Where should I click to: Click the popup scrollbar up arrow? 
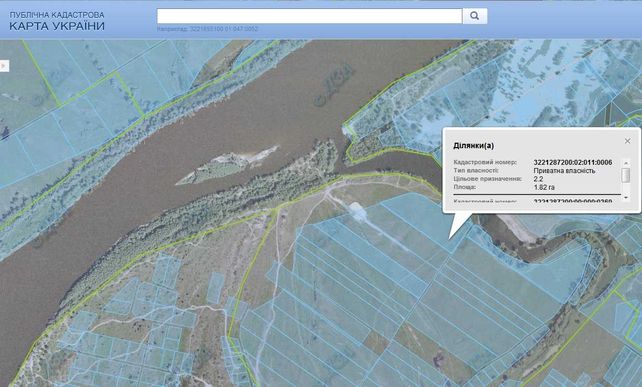tap(626, 163)
